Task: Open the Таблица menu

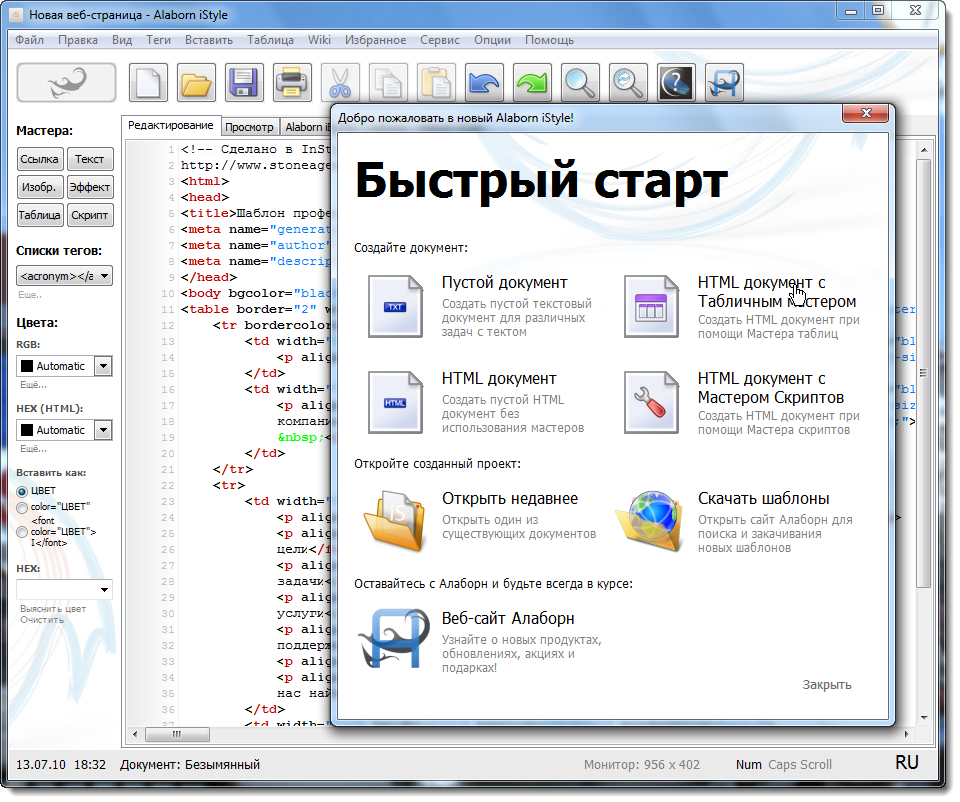Action: (x=270, y=40)
